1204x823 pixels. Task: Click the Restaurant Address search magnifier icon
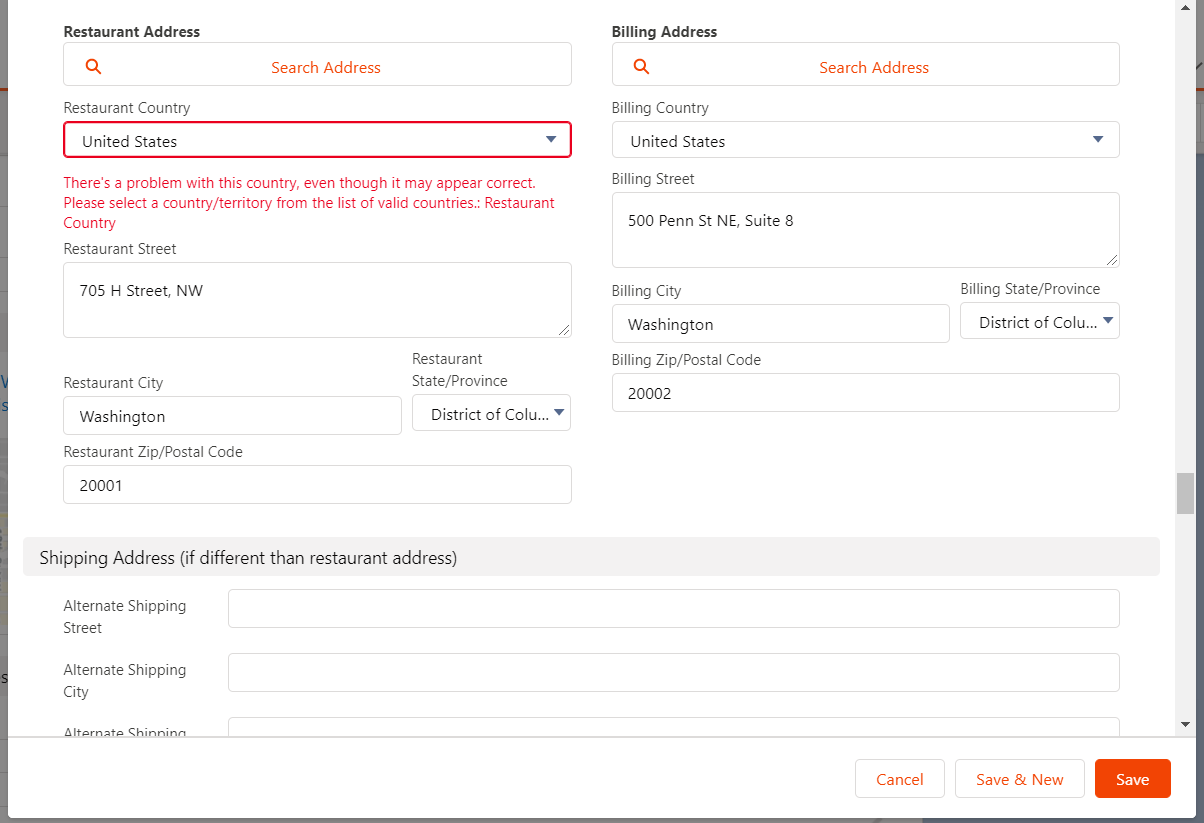pos(93,67)
